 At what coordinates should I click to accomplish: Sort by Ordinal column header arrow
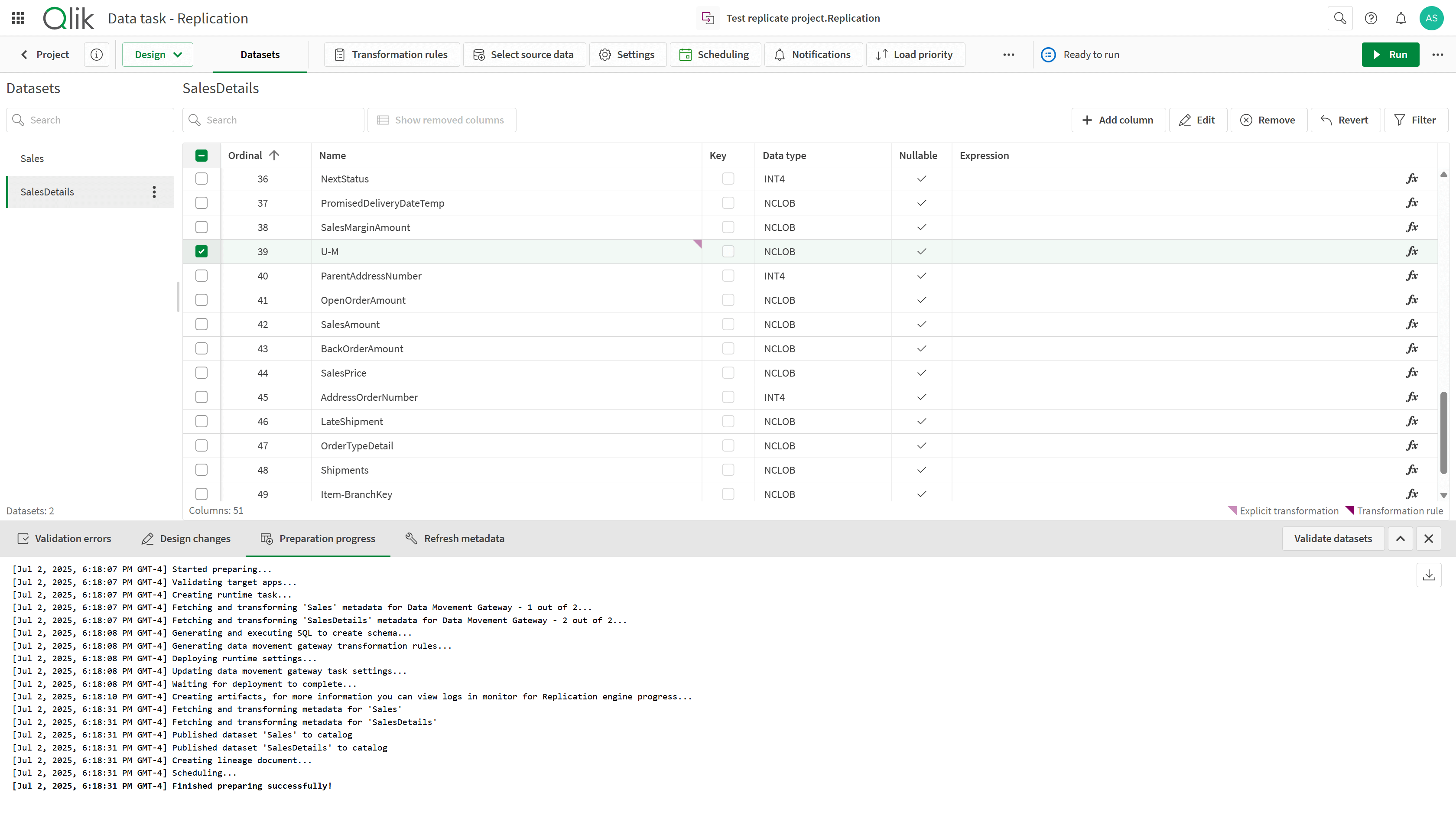pyautogui.click(x=274, y=156)
